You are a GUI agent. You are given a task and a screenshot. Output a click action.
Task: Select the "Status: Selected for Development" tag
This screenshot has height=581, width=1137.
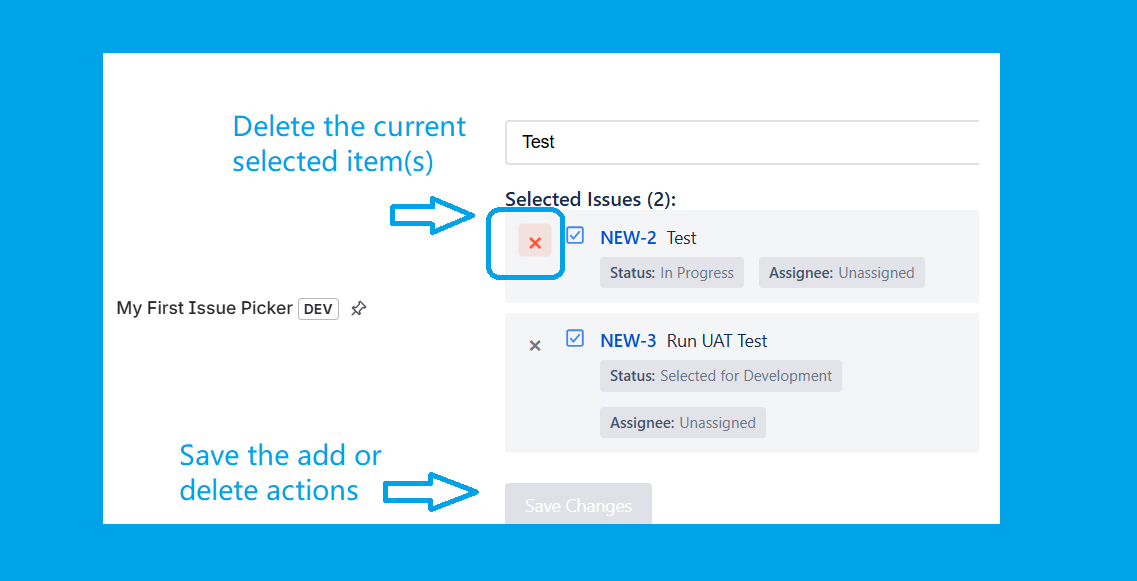pos(720,376)
